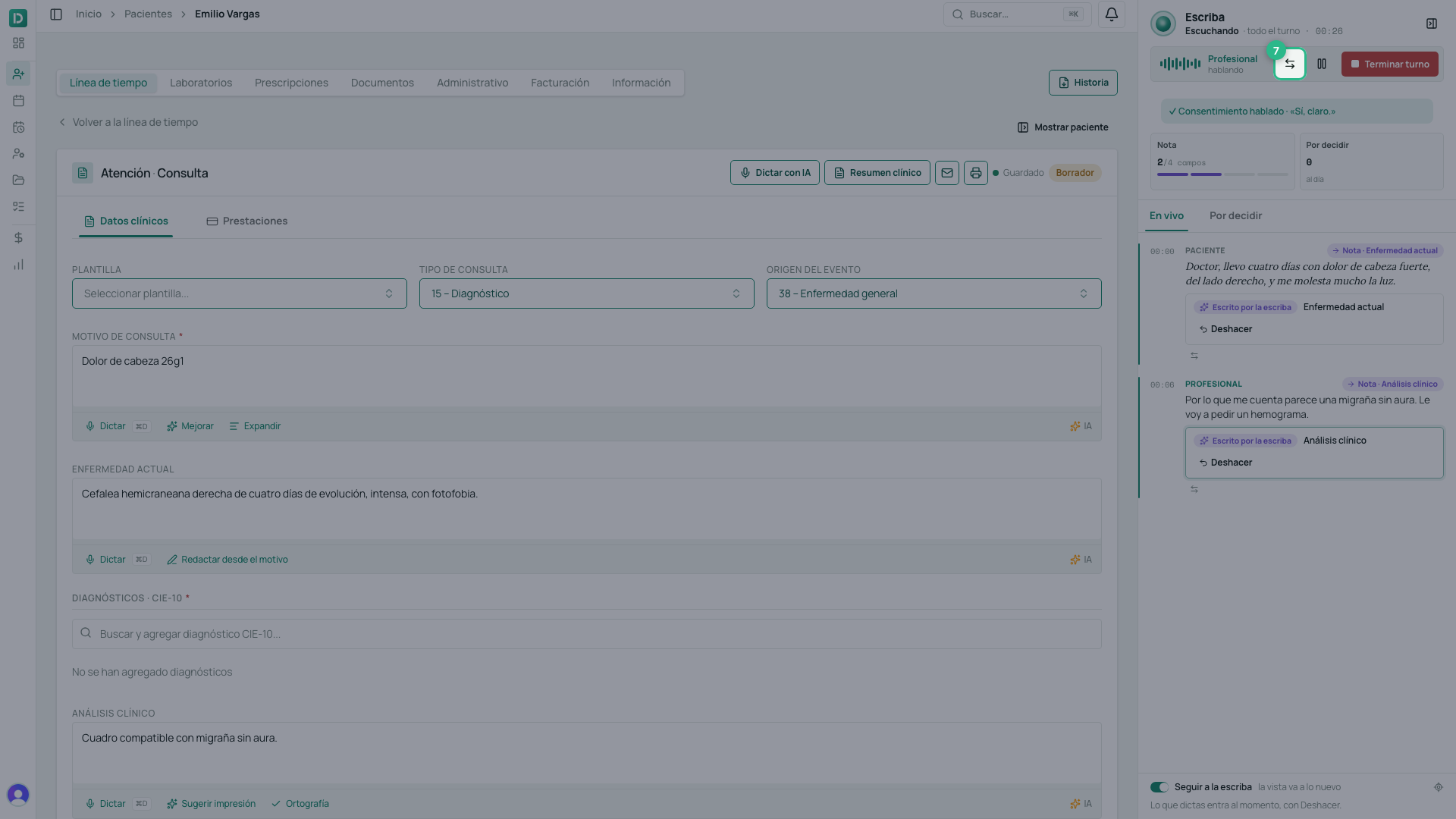Swap speaker on the PROFESIONAL transcript entry

(1194, 489)
